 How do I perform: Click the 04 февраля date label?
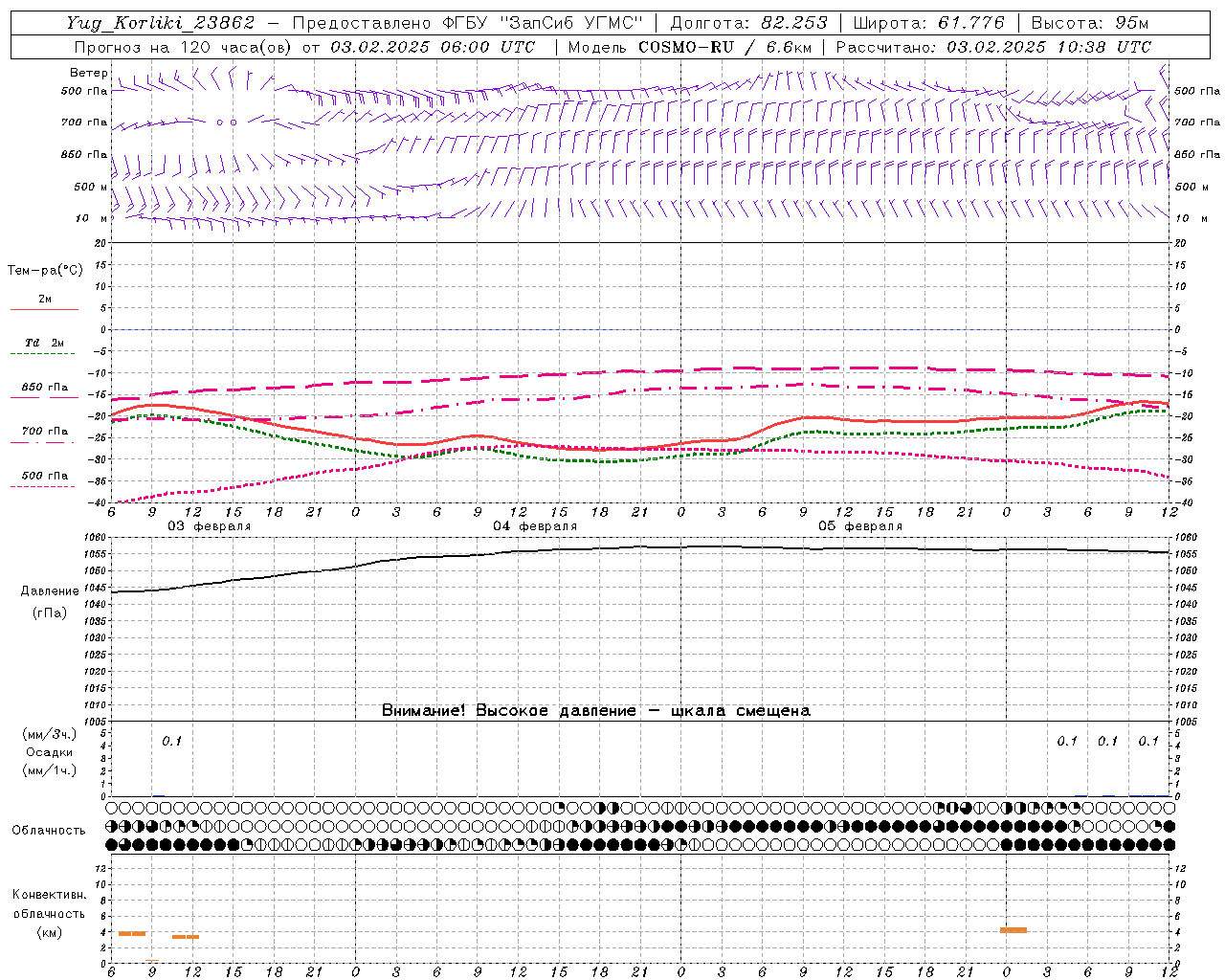[x=535, y=526]
